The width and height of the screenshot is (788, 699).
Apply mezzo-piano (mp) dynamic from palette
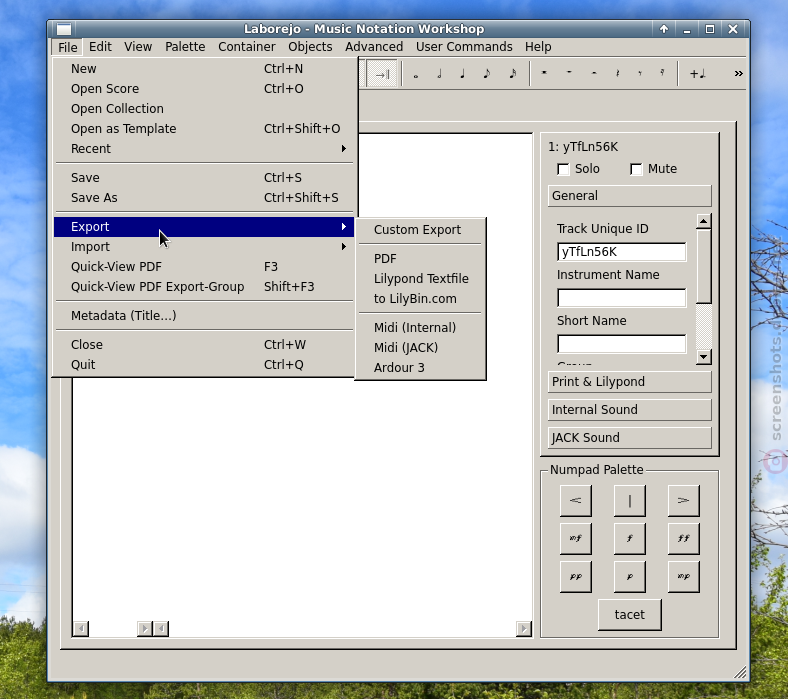click(x=683, y=576)
